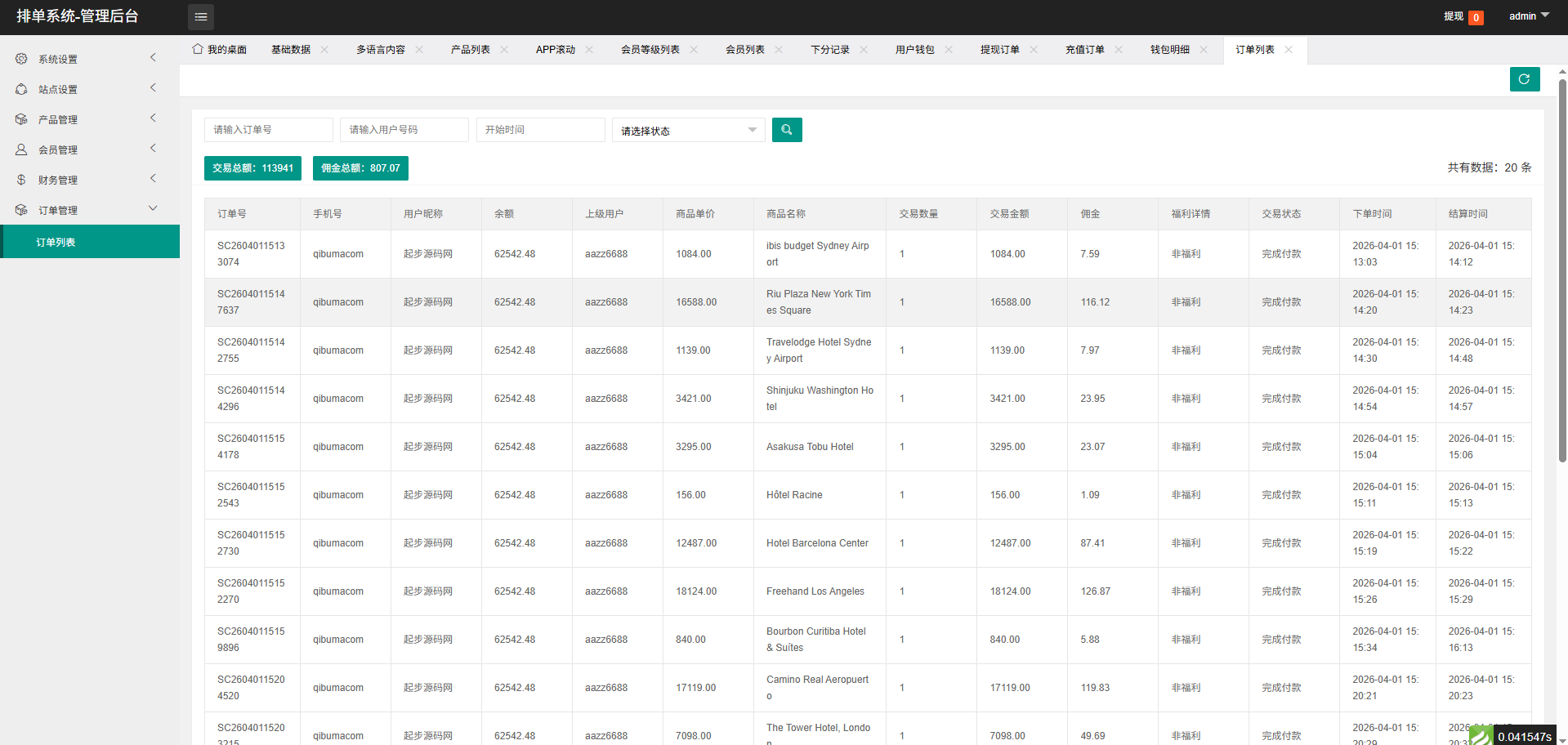Switch to the 提现订单 tab

pos(999,50)
